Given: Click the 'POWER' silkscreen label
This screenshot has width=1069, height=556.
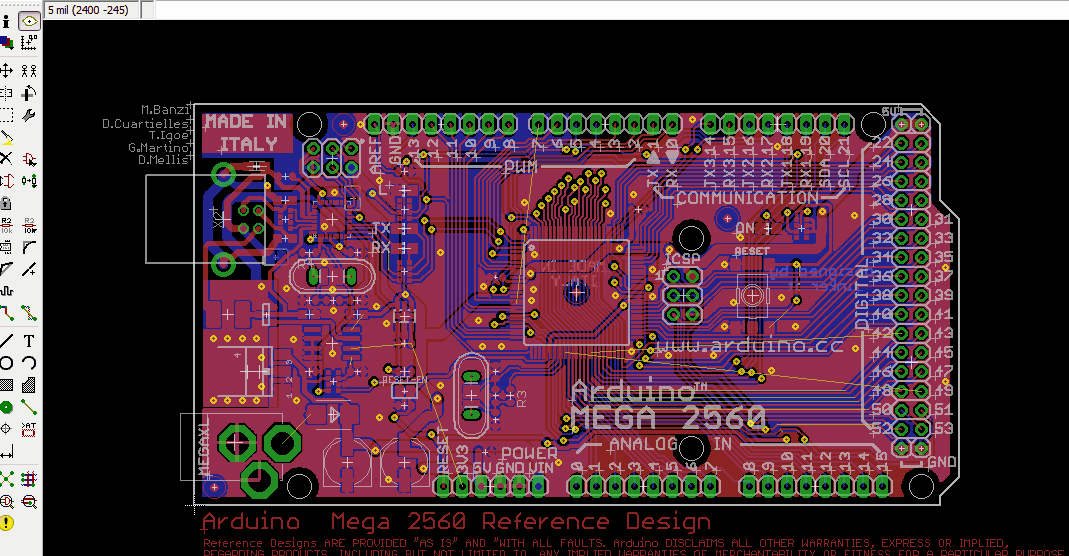Looking at the screenshot, I should [x=529, y=454].
